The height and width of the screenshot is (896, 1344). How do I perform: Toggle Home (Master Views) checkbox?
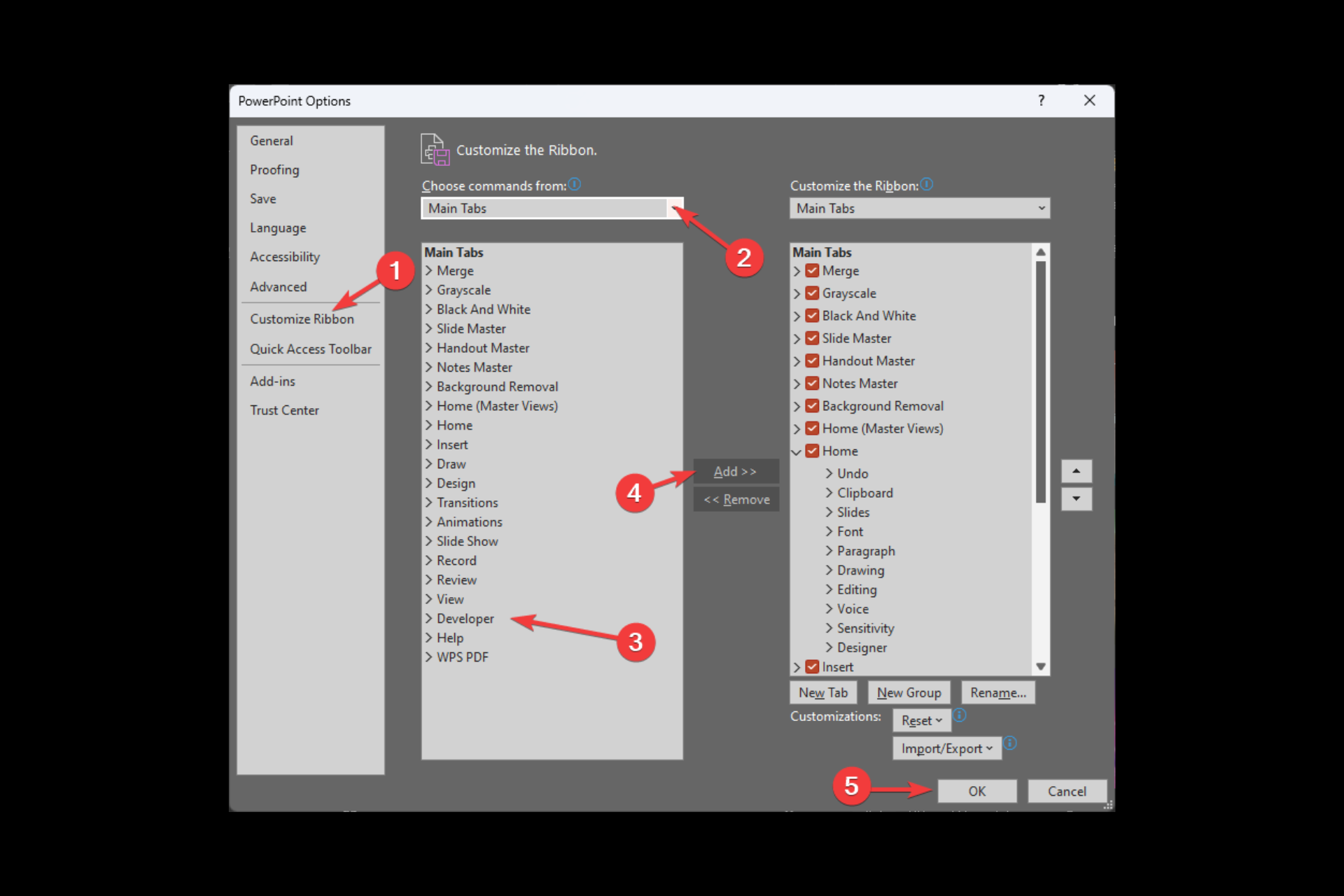[x=812, y=428]
